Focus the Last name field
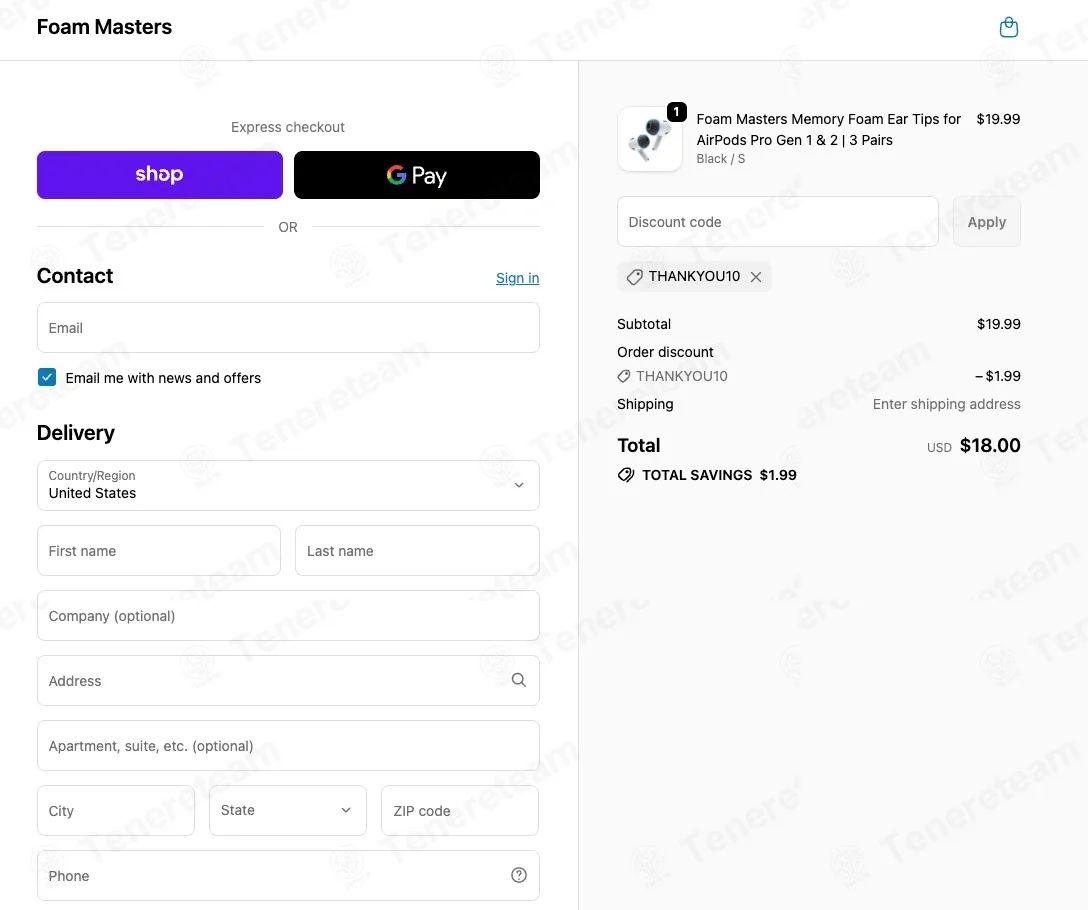 pyautogui.click(x=417, y=551)
